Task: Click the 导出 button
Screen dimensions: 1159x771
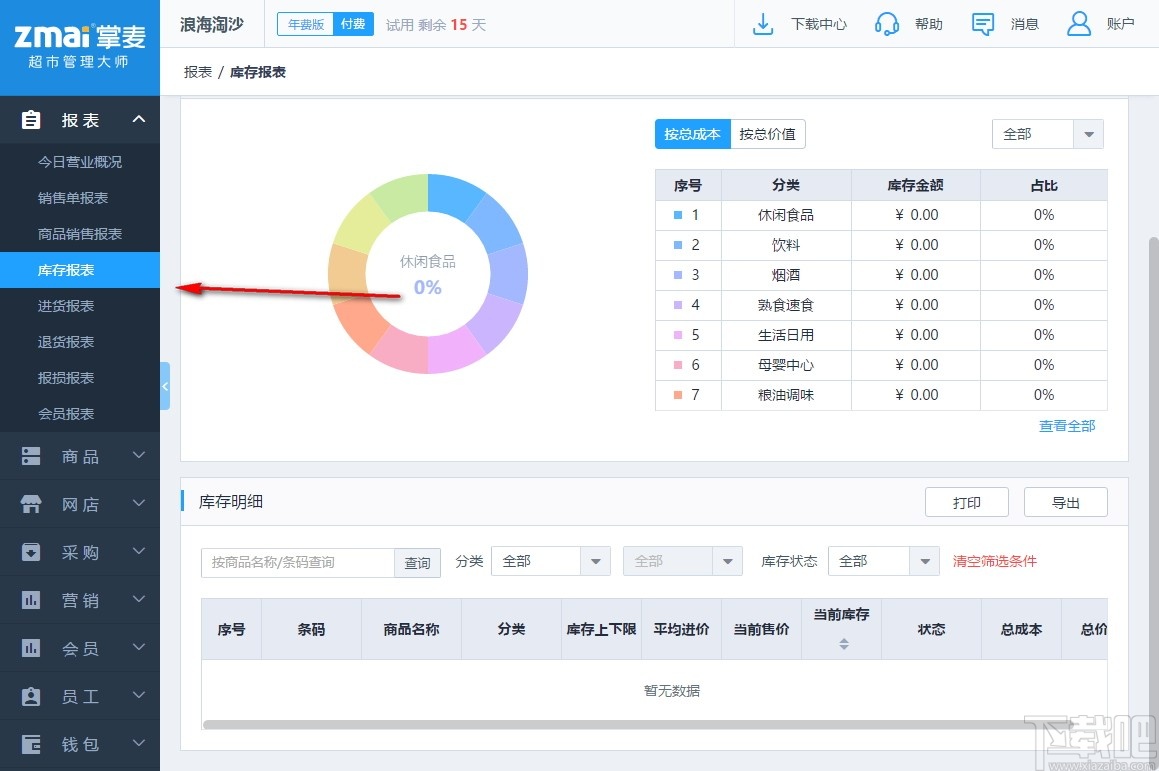Action: [1066, 503]
